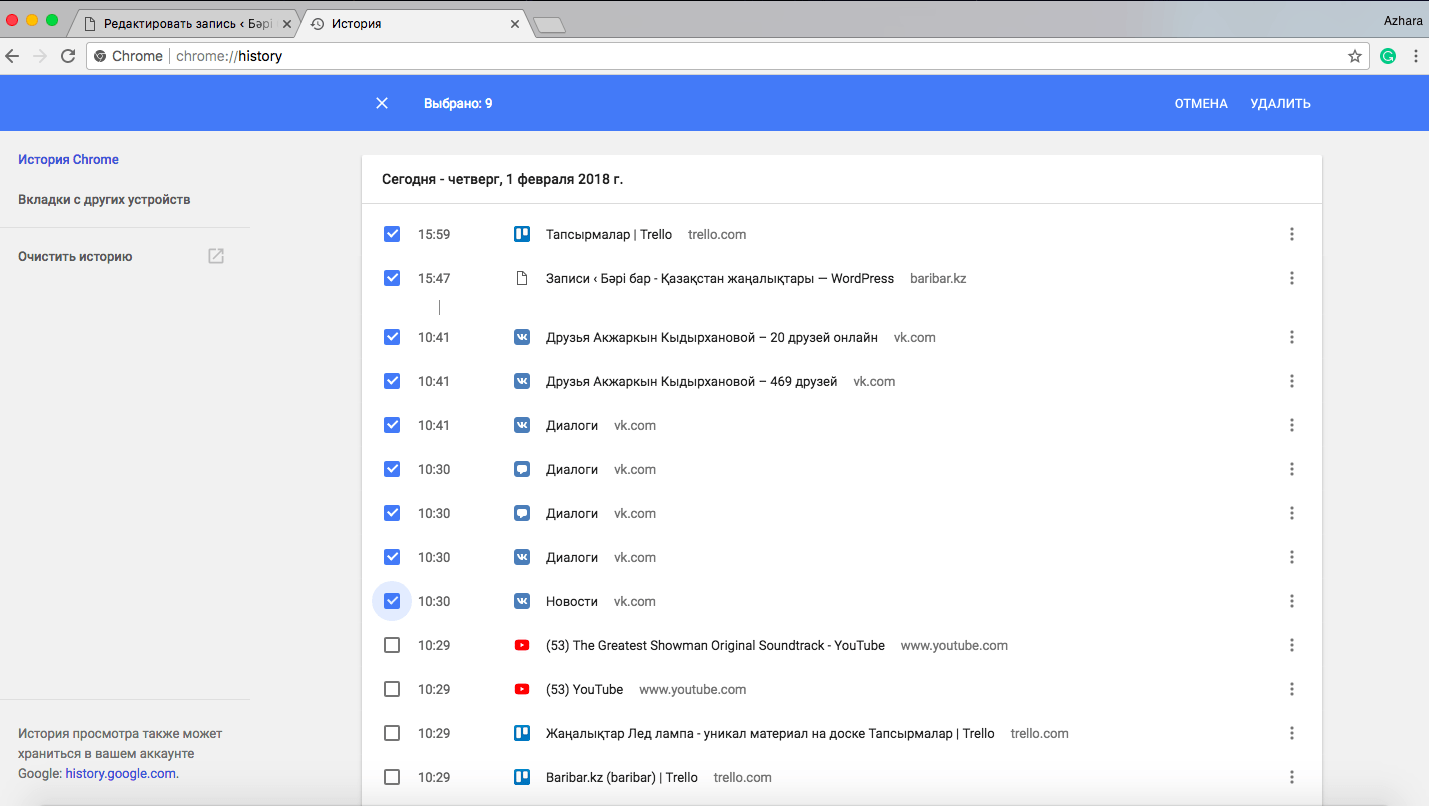
Task: Close the История tab
Action: [x=516, y=24]
